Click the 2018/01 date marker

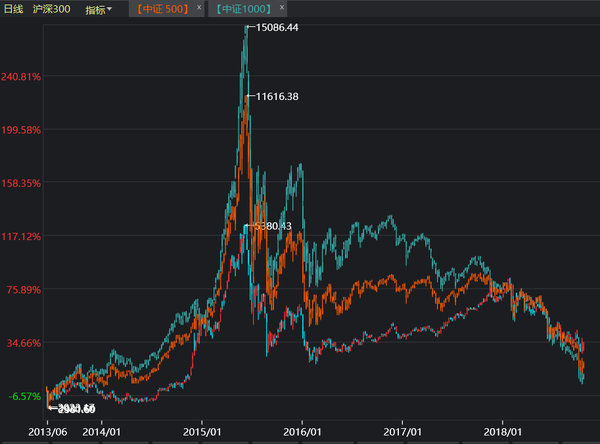coord(502,432)
